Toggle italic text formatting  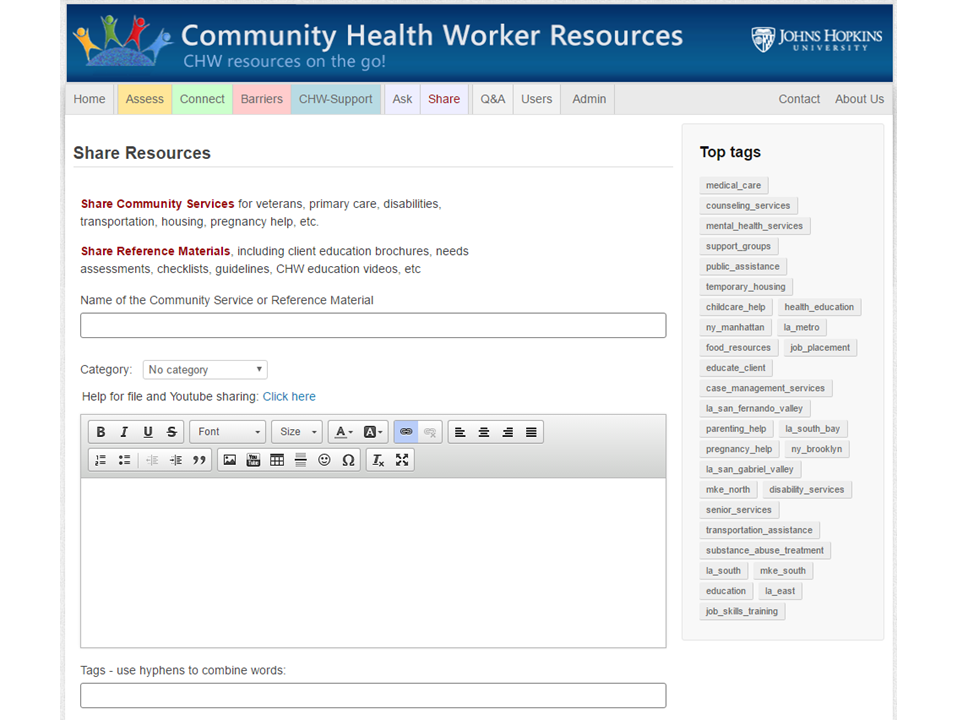(124, 432)
